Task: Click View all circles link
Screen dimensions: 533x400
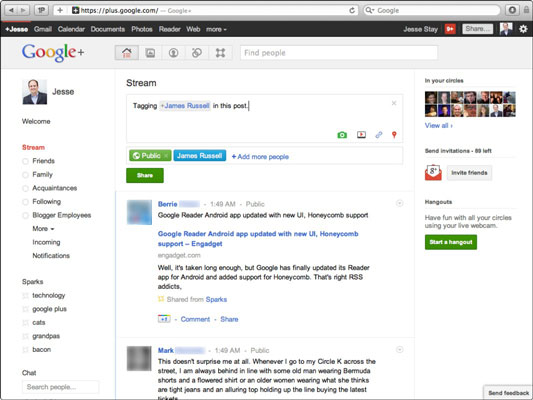Action: [x=439, y=125]
